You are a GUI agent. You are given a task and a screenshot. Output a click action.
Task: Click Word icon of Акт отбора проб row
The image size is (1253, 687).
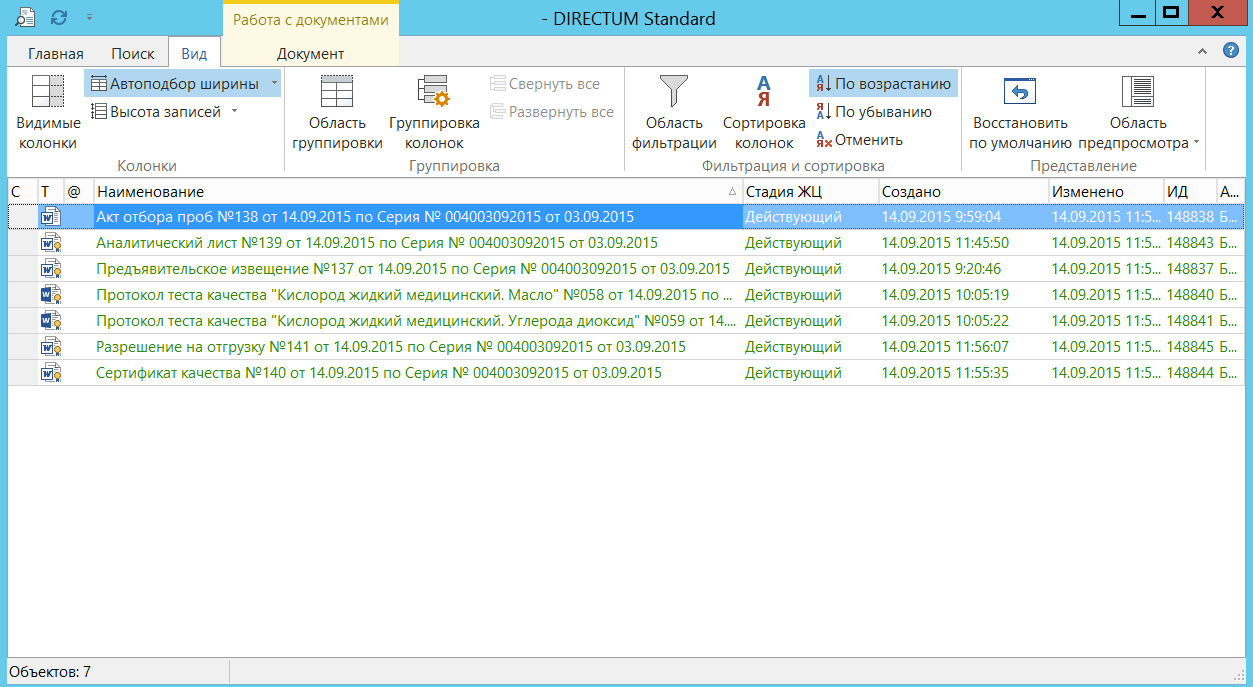pyautogui.click(x=50, y=217)
